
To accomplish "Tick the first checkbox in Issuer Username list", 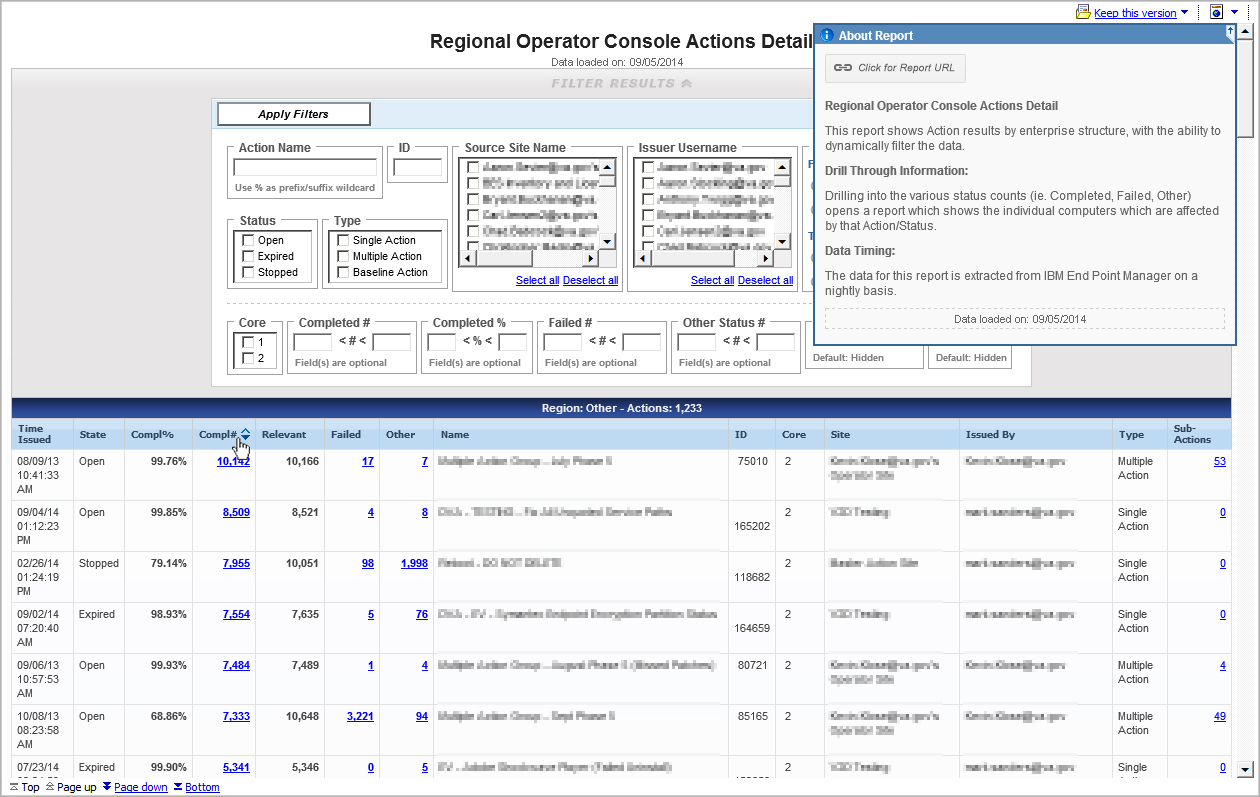I will pos(649,168).
